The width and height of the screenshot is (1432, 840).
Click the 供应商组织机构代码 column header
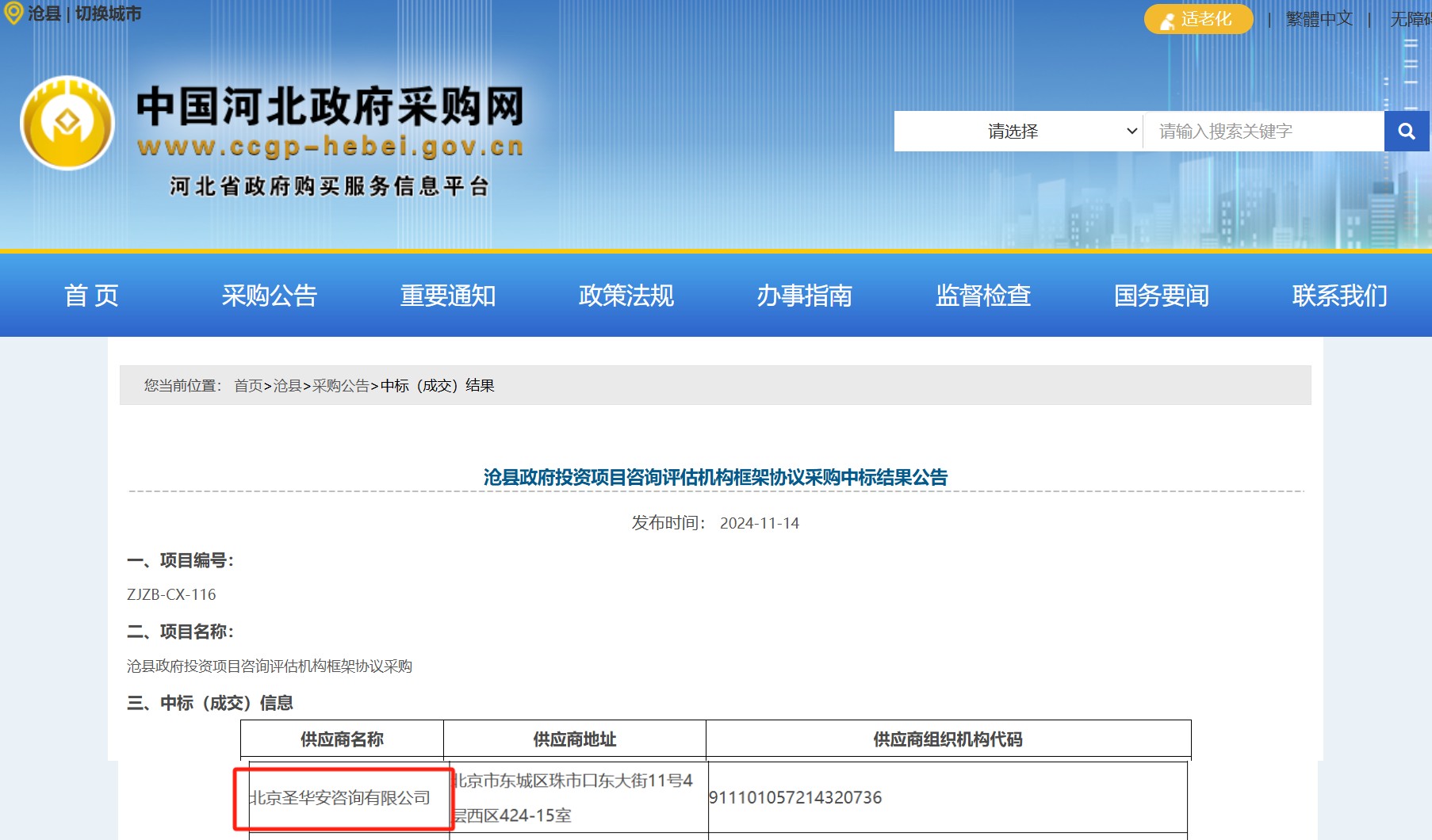pyautogui.click(x=948, y=739)
